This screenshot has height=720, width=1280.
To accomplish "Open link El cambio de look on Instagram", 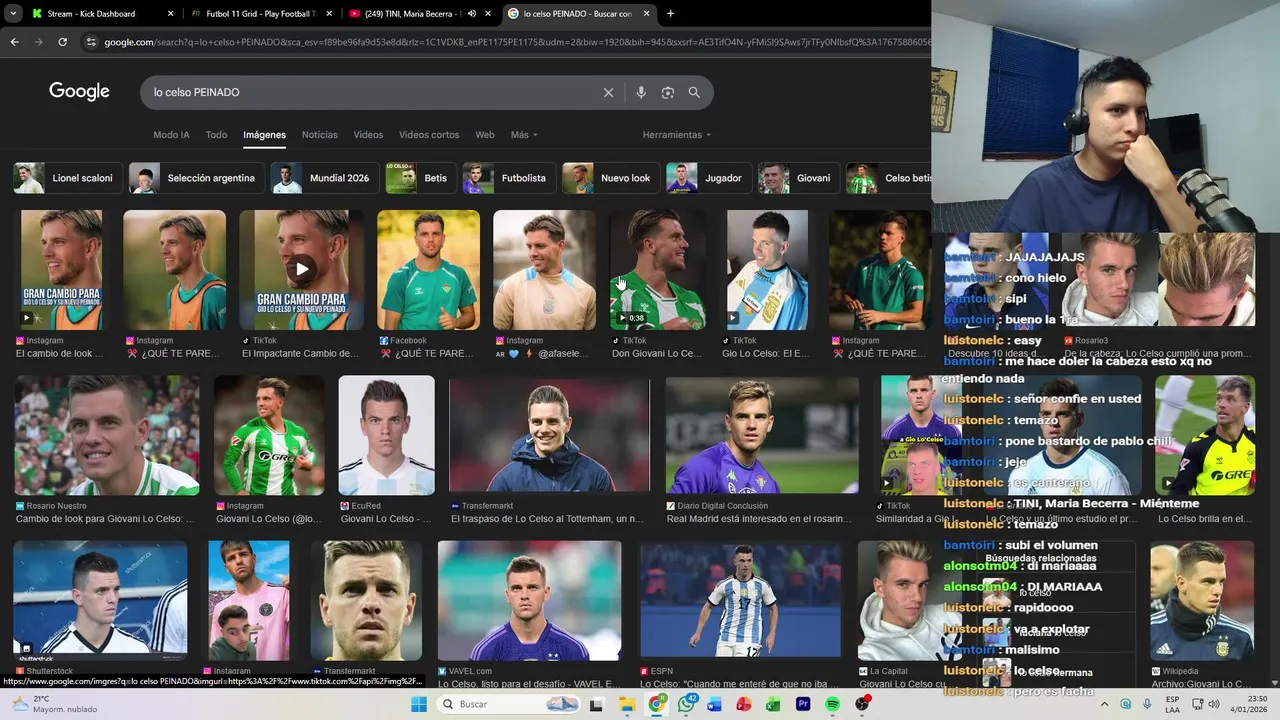I will pos(60,353).
